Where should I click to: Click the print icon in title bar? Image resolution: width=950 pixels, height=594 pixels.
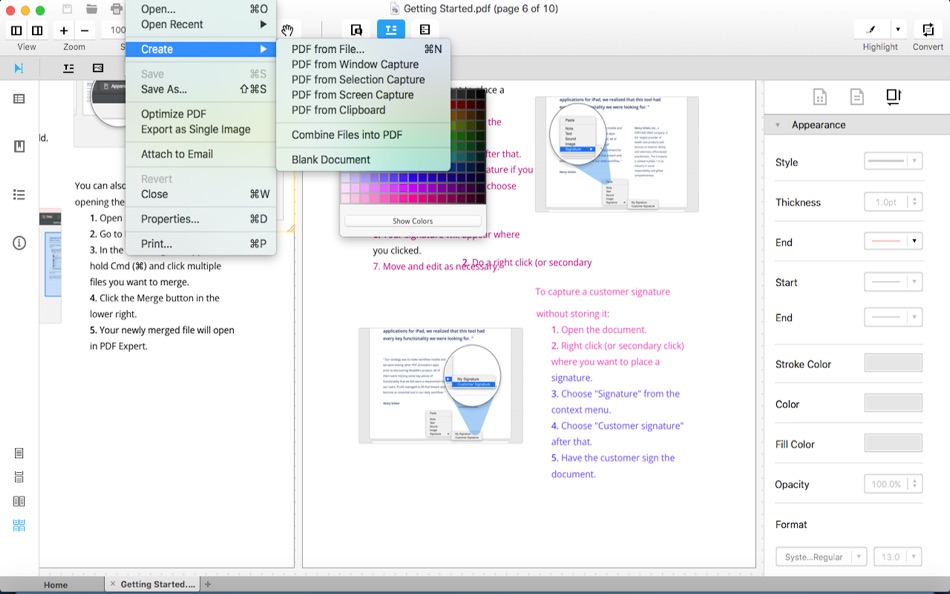click(116, 9)
